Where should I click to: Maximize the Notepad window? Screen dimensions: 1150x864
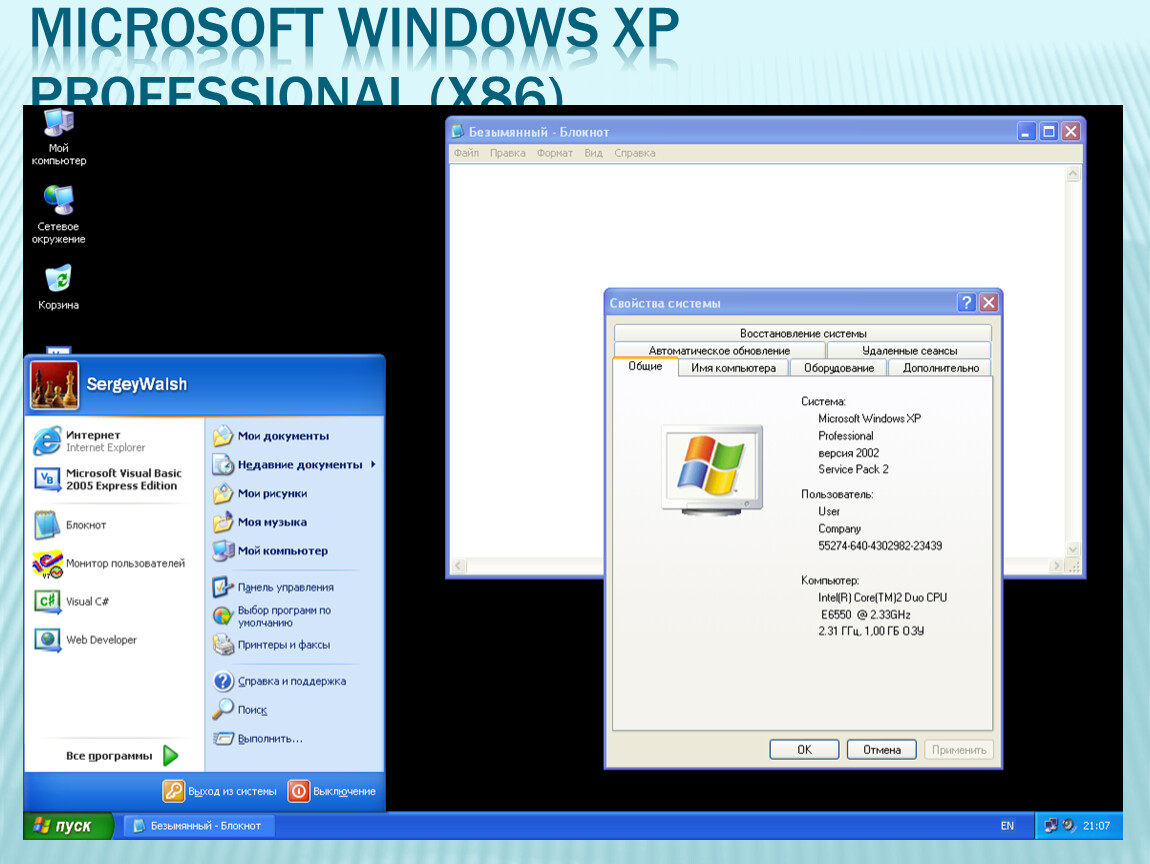pyautogui.click(x=1049, y=131)
